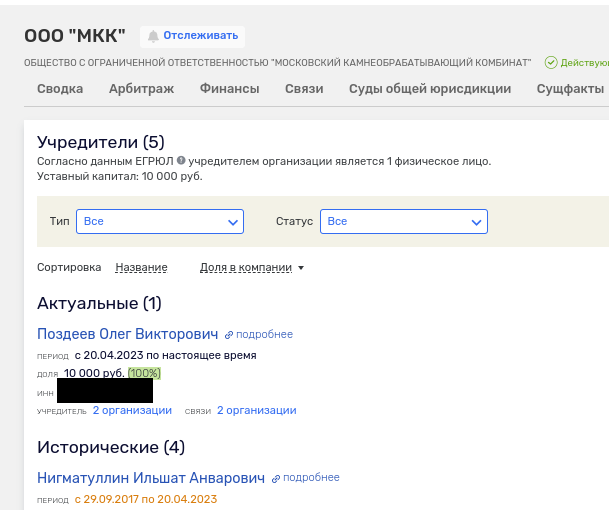
Task: Open Поздеев Олег Викторович profile link
Action: [127, 334]
